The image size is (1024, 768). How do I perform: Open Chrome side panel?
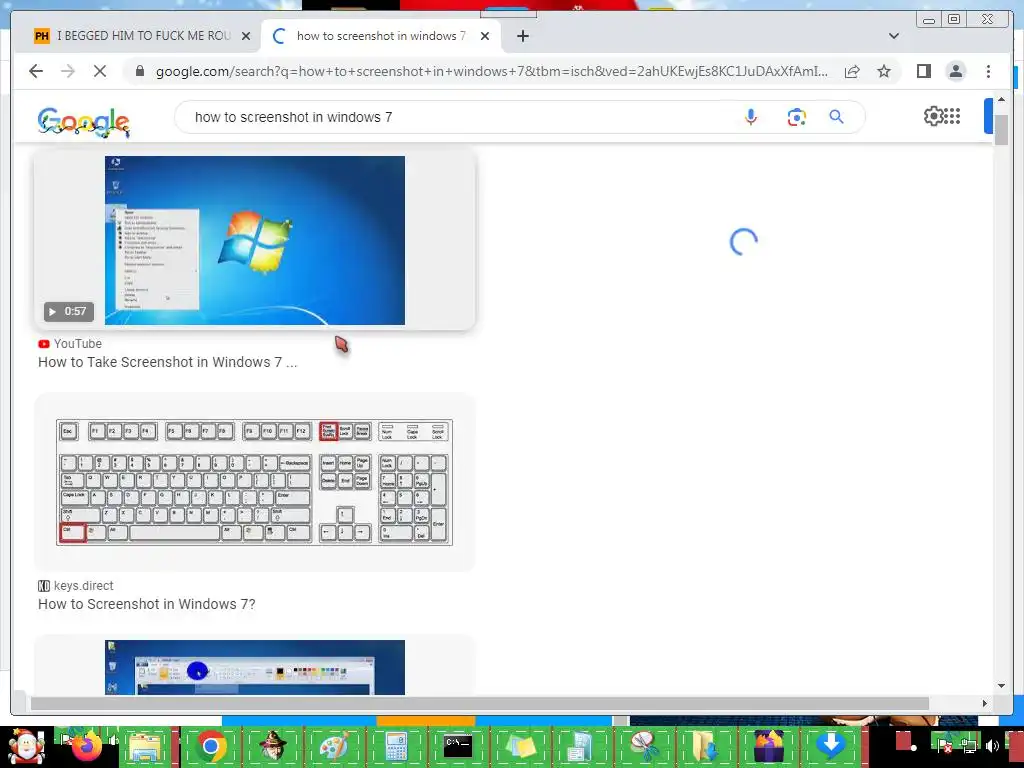coord(923,71)
